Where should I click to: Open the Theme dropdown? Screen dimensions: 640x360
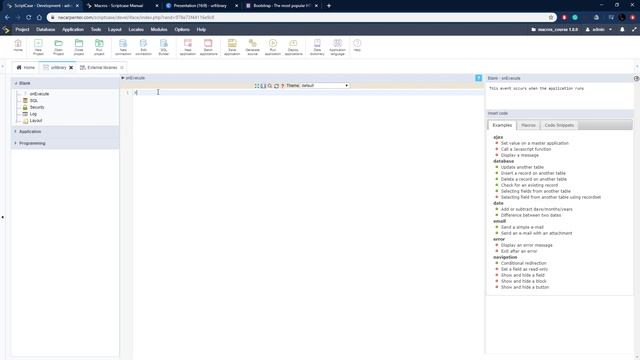pos(324,86)
